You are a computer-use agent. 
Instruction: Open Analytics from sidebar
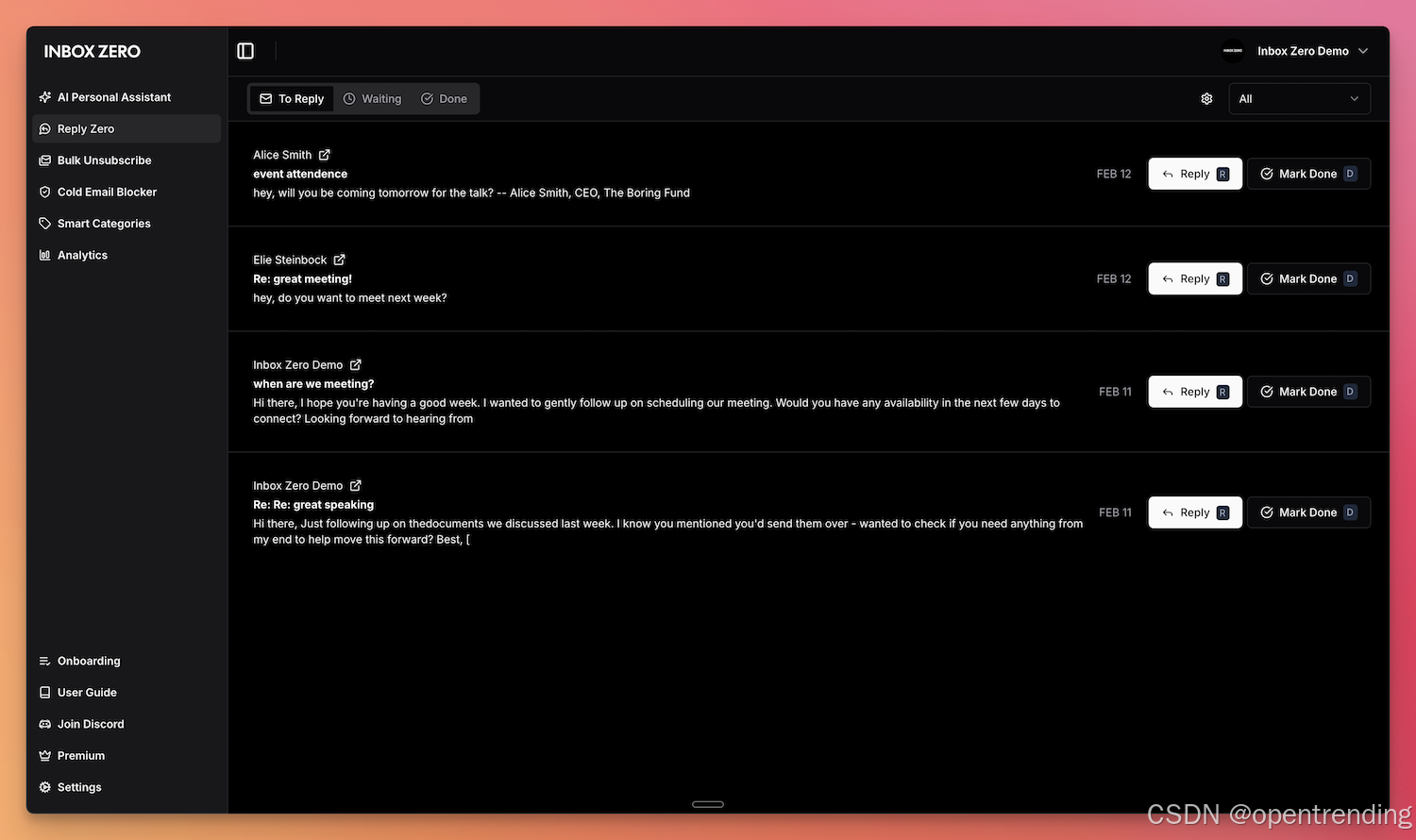pos(126,255)
